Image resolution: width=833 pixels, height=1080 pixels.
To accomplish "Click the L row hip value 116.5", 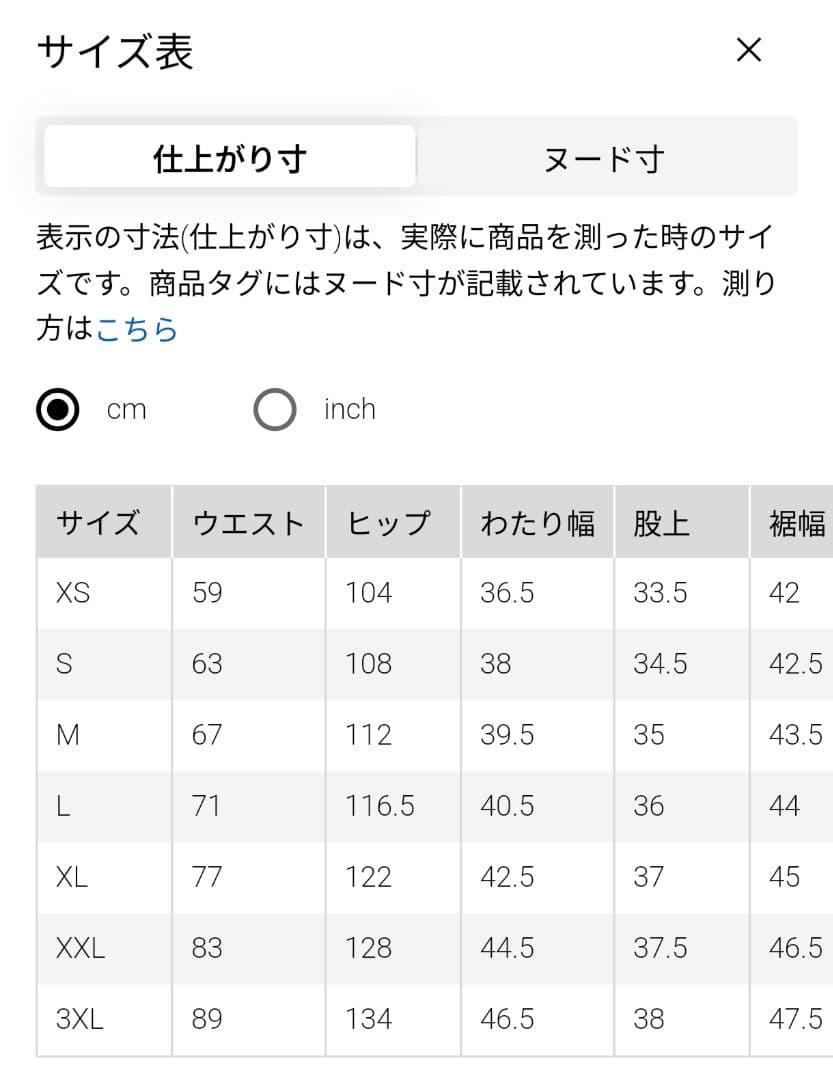I will (380, 806).
